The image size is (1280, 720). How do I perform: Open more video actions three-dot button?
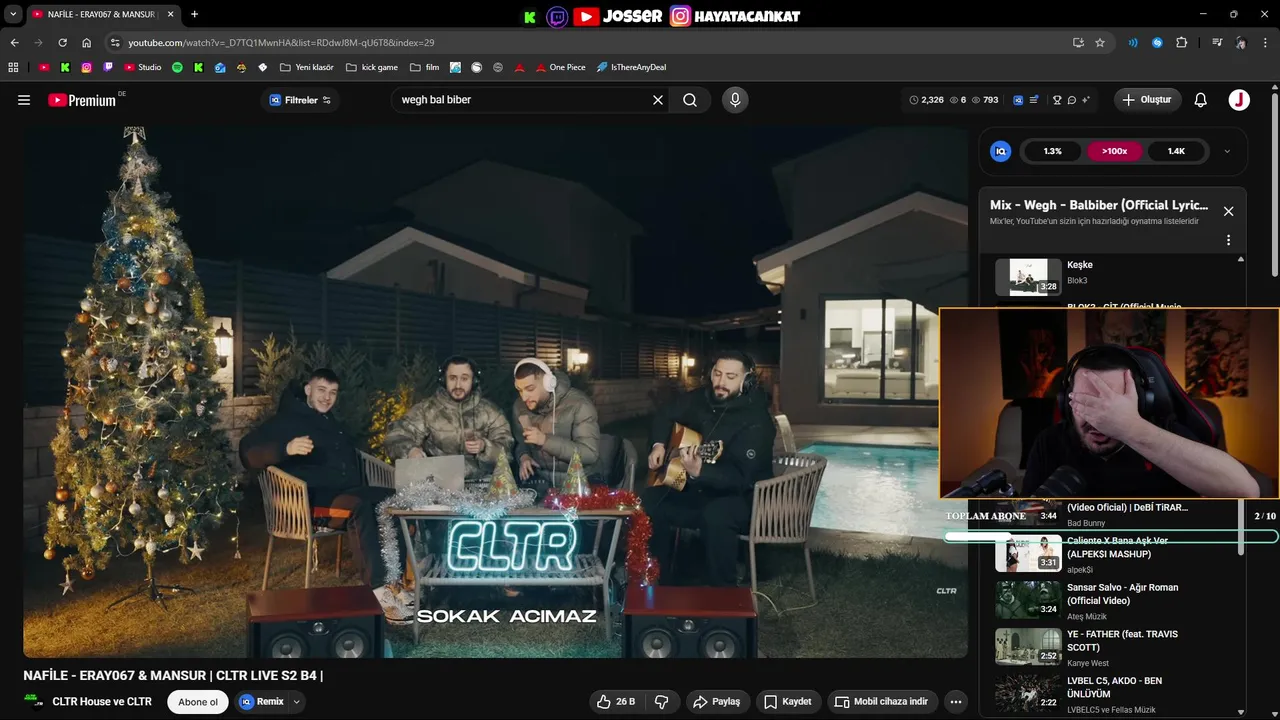pyautogui.click(x=956, y=702)
